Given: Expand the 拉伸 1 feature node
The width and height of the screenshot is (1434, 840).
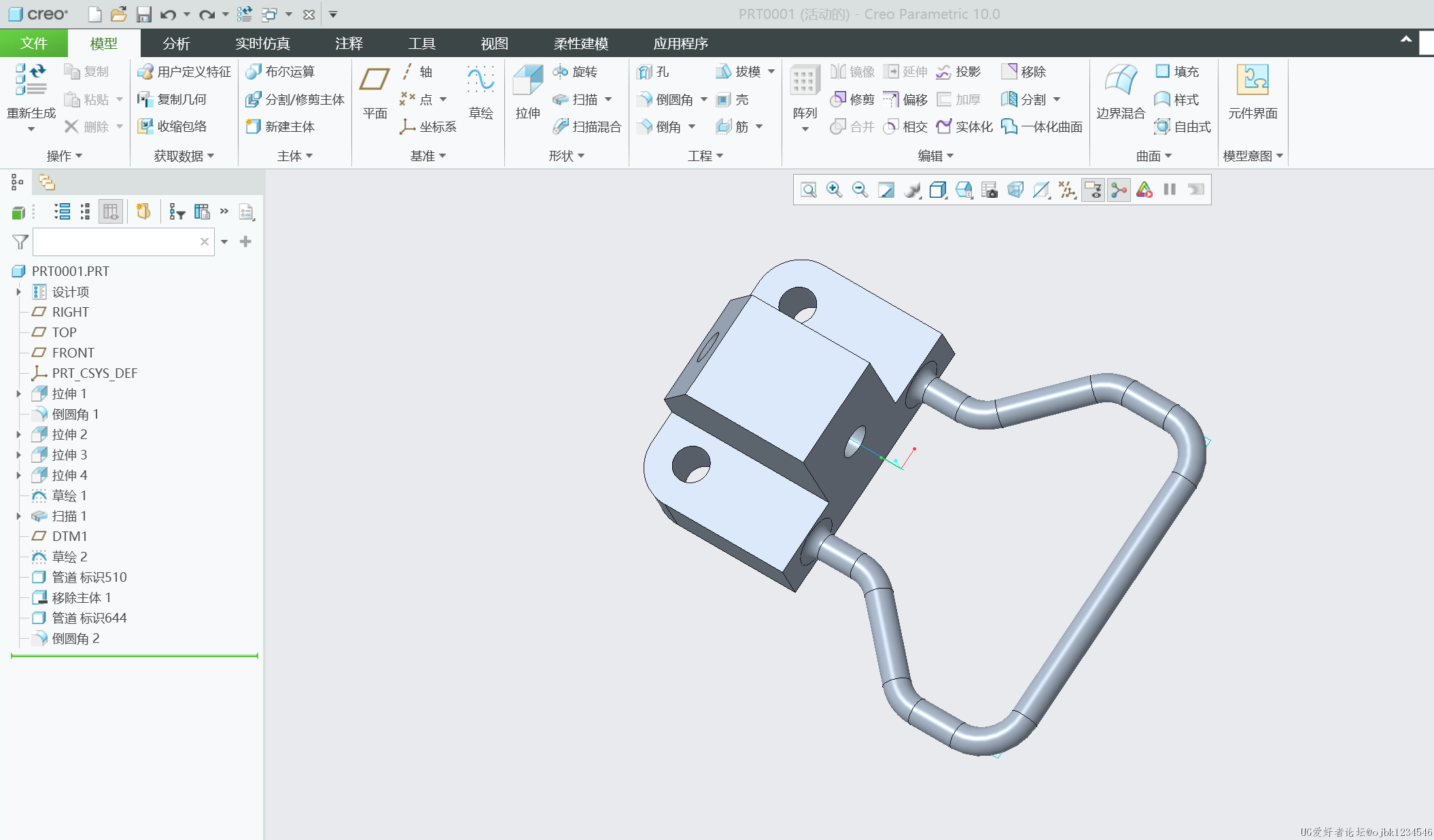Looking at the screenshot, I should coord(19,393).
